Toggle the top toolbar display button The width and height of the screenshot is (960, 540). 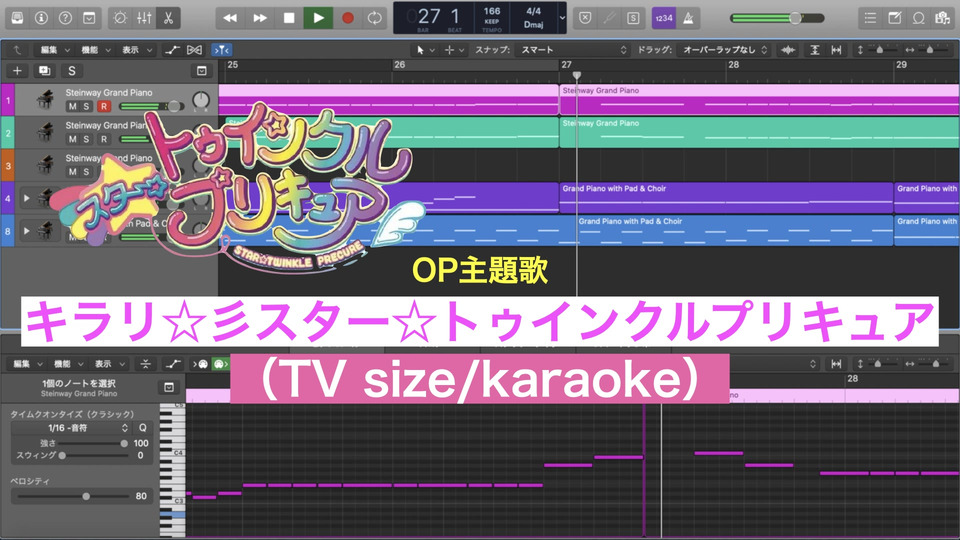[89, 18]
